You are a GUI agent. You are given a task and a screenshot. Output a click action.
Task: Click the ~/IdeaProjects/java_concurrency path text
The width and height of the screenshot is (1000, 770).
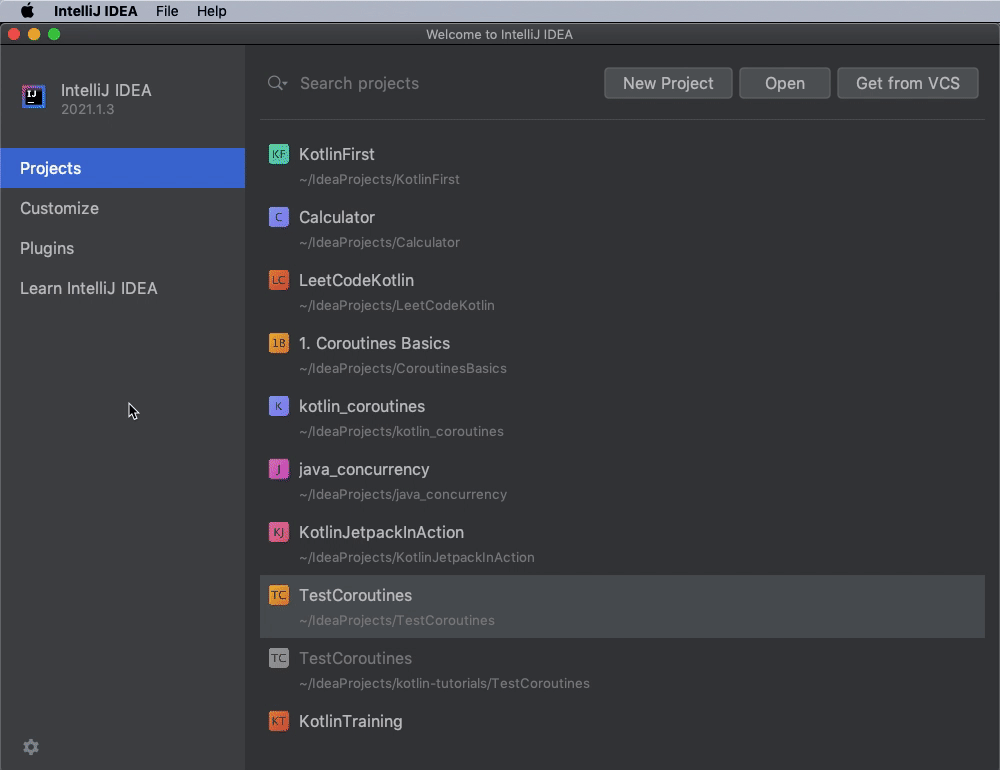(403, 494)
